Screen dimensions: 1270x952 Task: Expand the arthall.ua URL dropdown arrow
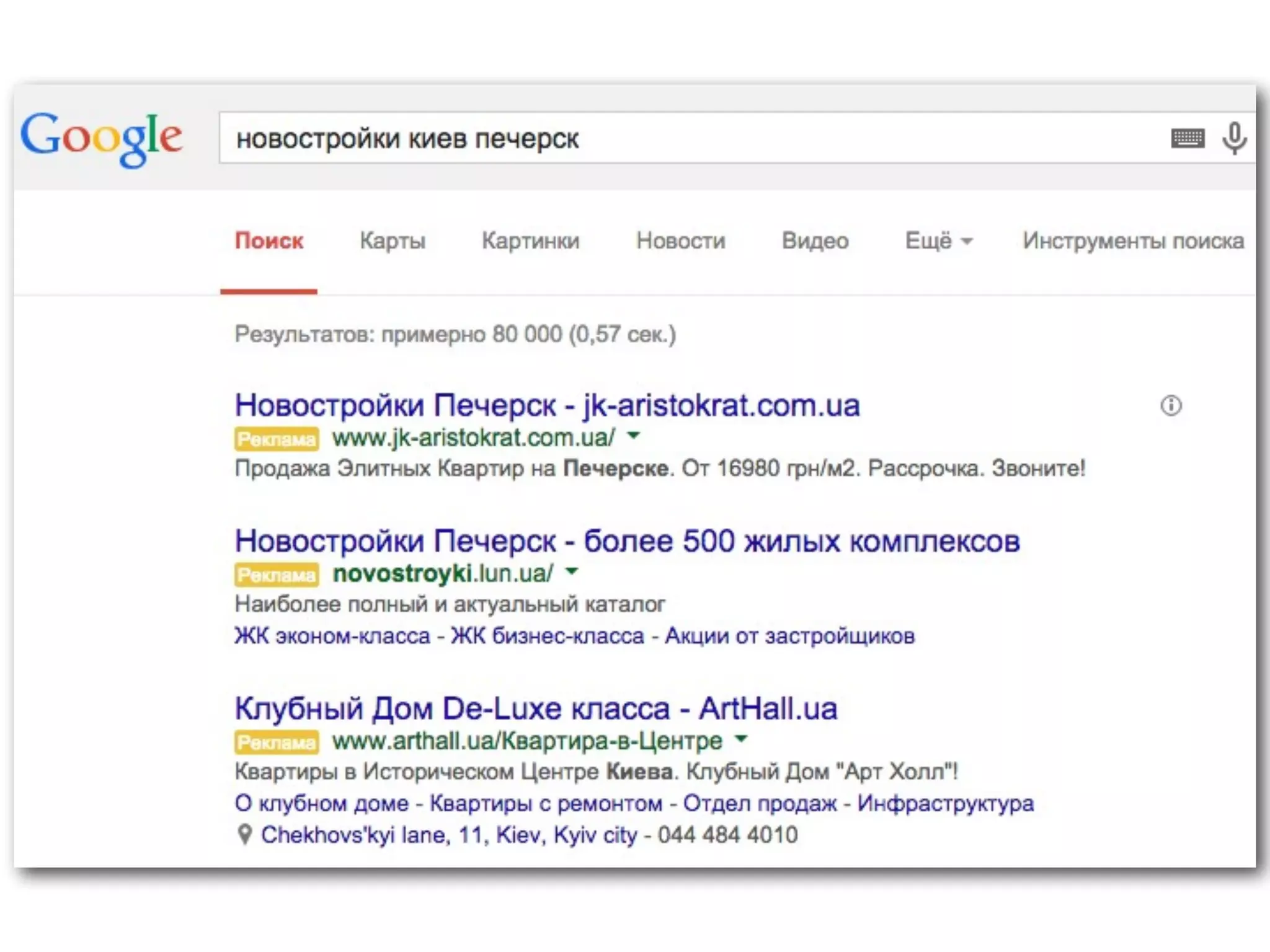pos(741,739)
